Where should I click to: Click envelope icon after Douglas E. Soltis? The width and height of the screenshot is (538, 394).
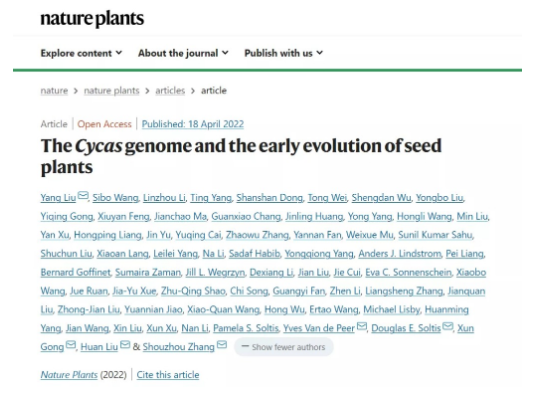(448, 326)
